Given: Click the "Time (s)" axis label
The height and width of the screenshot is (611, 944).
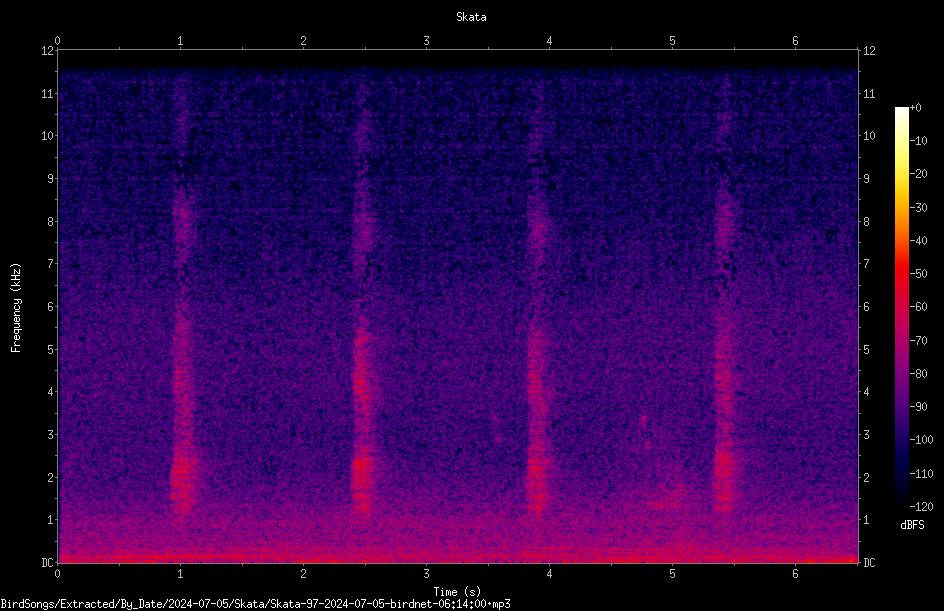Looking at the screenshot, I should point(457,592).
